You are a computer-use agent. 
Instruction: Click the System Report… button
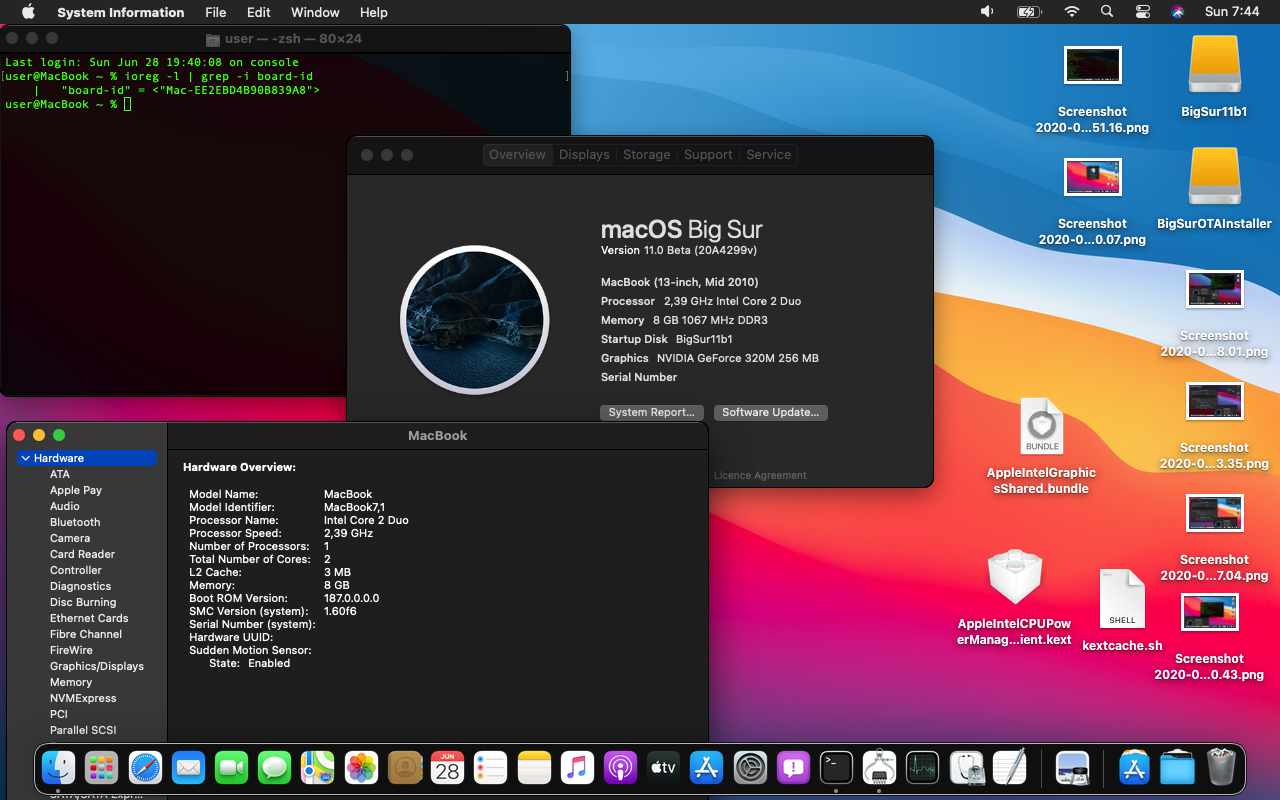(652, 412)
